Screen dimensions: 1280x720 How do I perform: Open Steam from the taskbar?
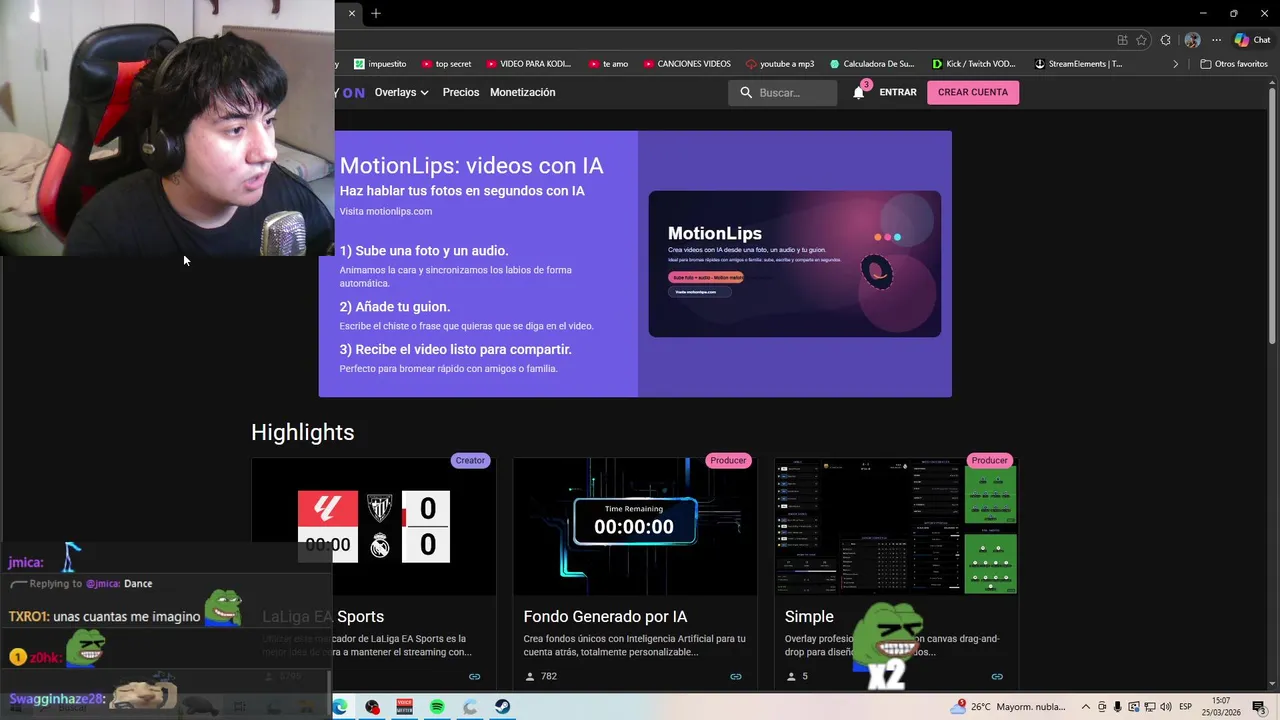coord(502,707)
